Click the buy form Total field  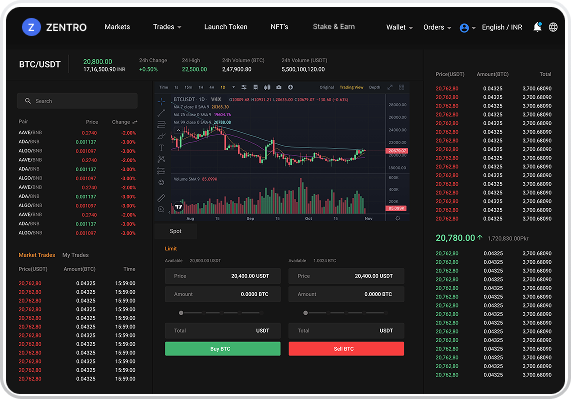[223, 331]
